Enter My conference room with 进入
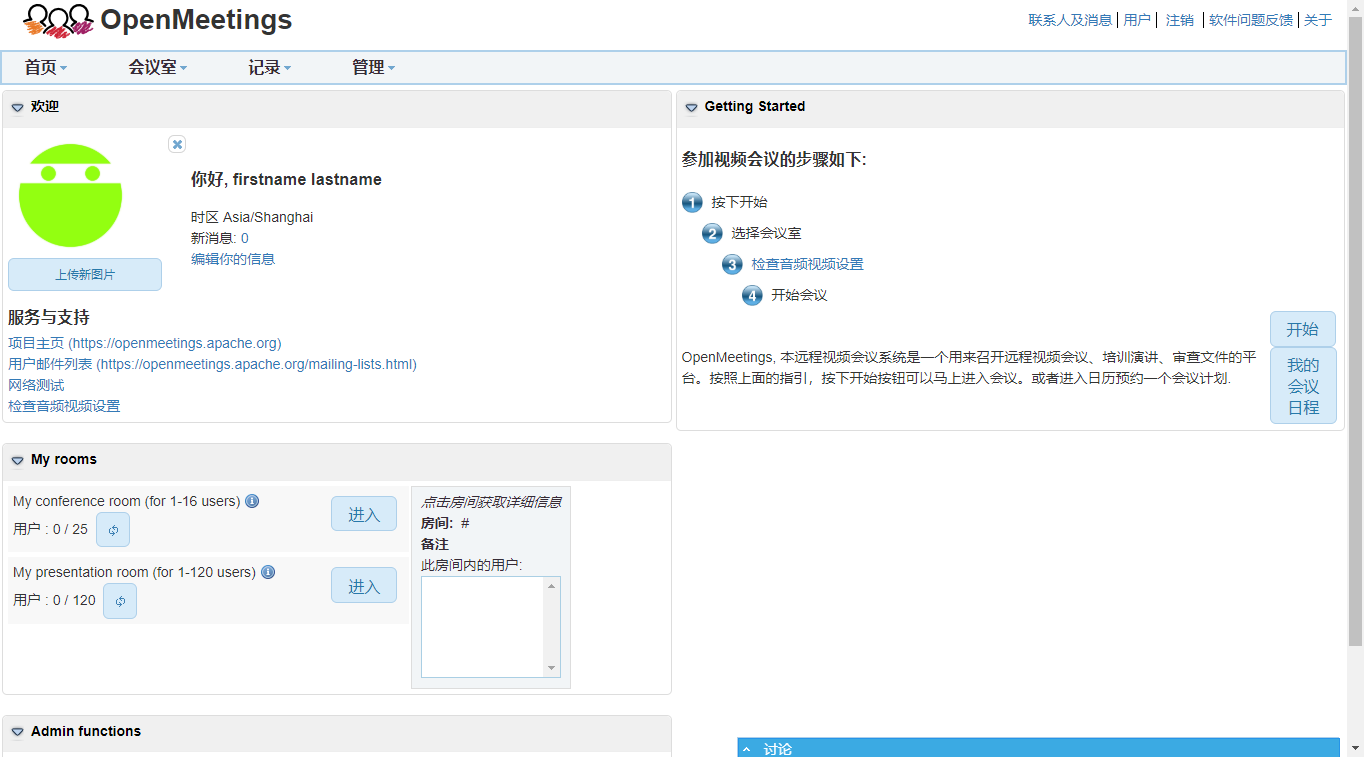The width and height of the screenshot is (1364, 757). click(364, 514)
